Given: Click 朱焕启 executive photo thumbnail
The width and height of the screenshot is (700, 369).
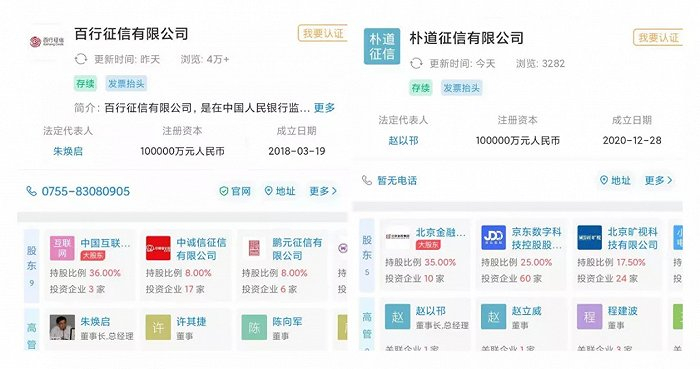Looking at the screenshot, I should 62,328.
